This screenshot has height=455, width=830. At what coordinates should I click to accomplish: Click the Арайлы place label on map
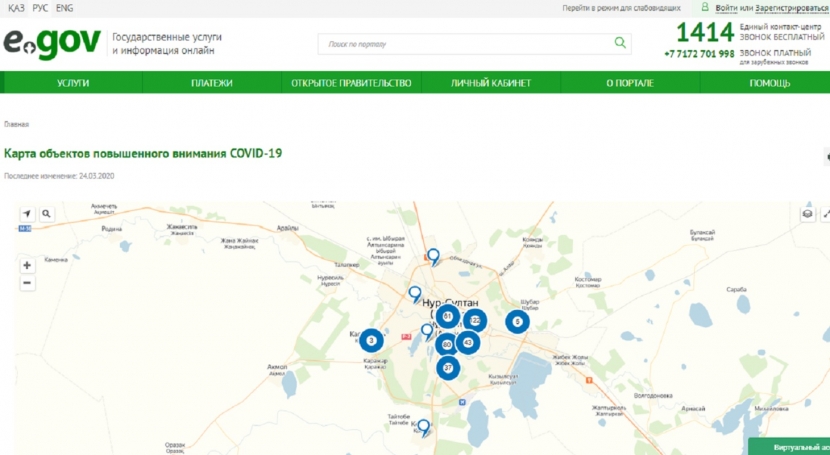(x=287, y=228)
